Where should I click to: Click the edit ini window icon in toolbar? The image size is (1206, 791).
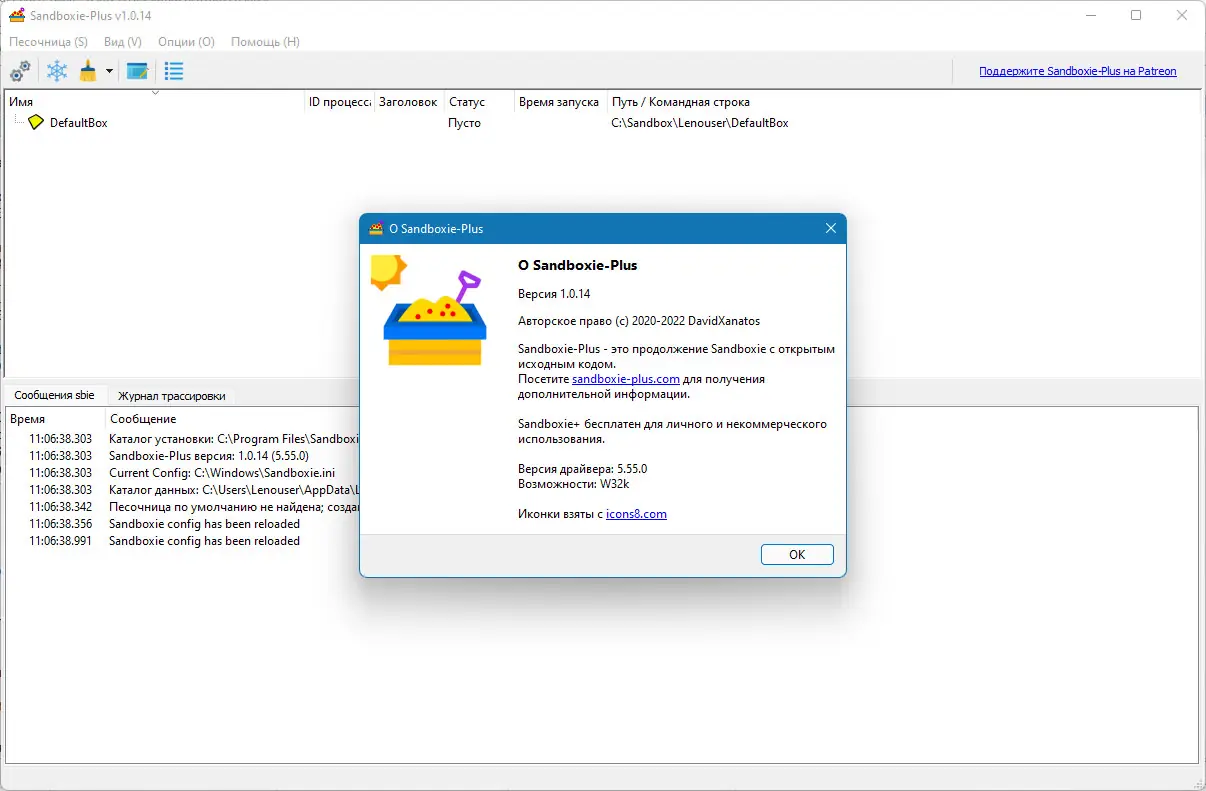(137, 71)
